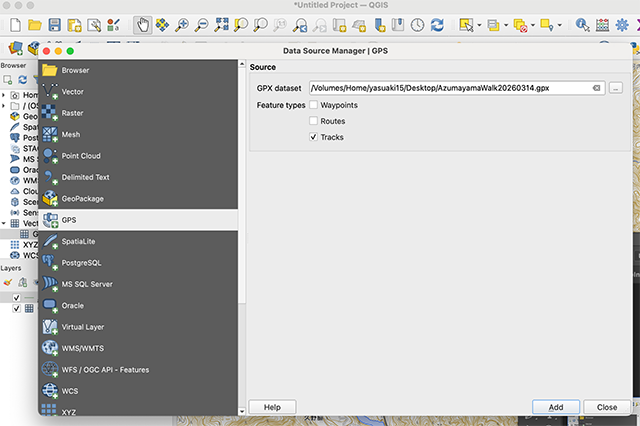Toggle the first layer's visibility checkbox
The width and height of the screenshot is (640, 426).
pyautogui.click(x=16, y=297)
